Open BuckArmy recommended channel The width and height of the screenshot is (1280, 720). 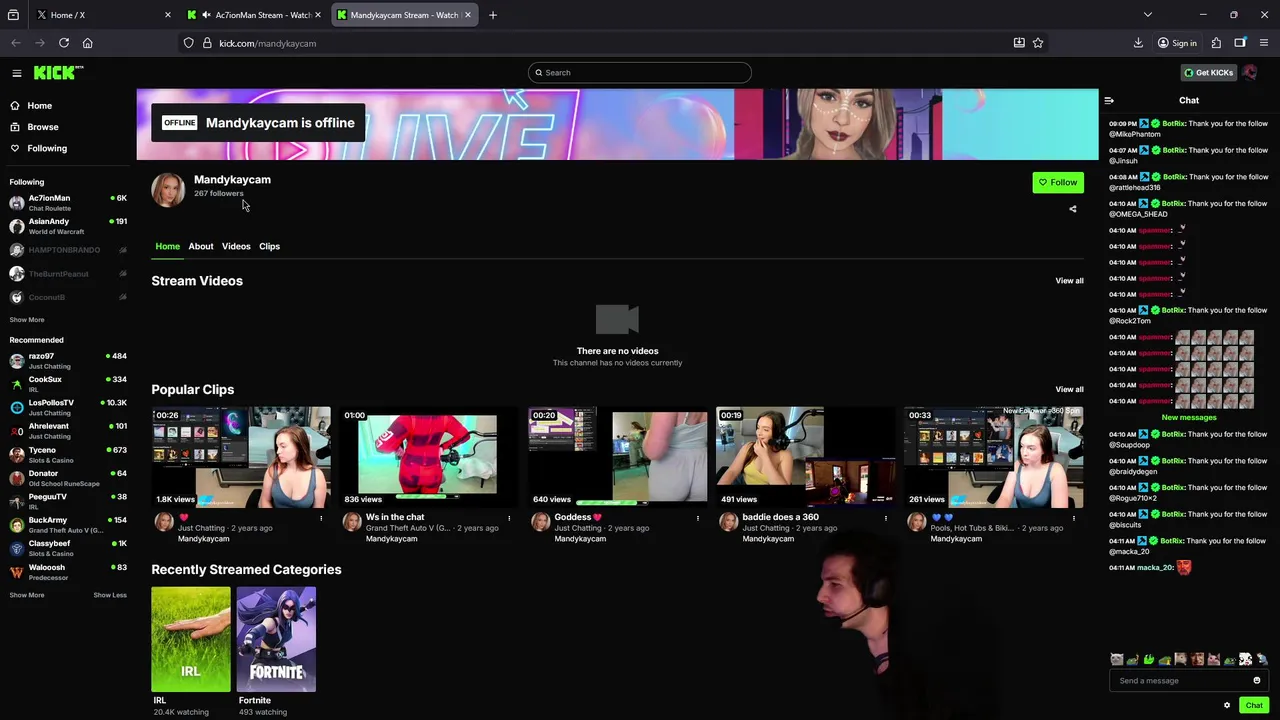point(68,525)
